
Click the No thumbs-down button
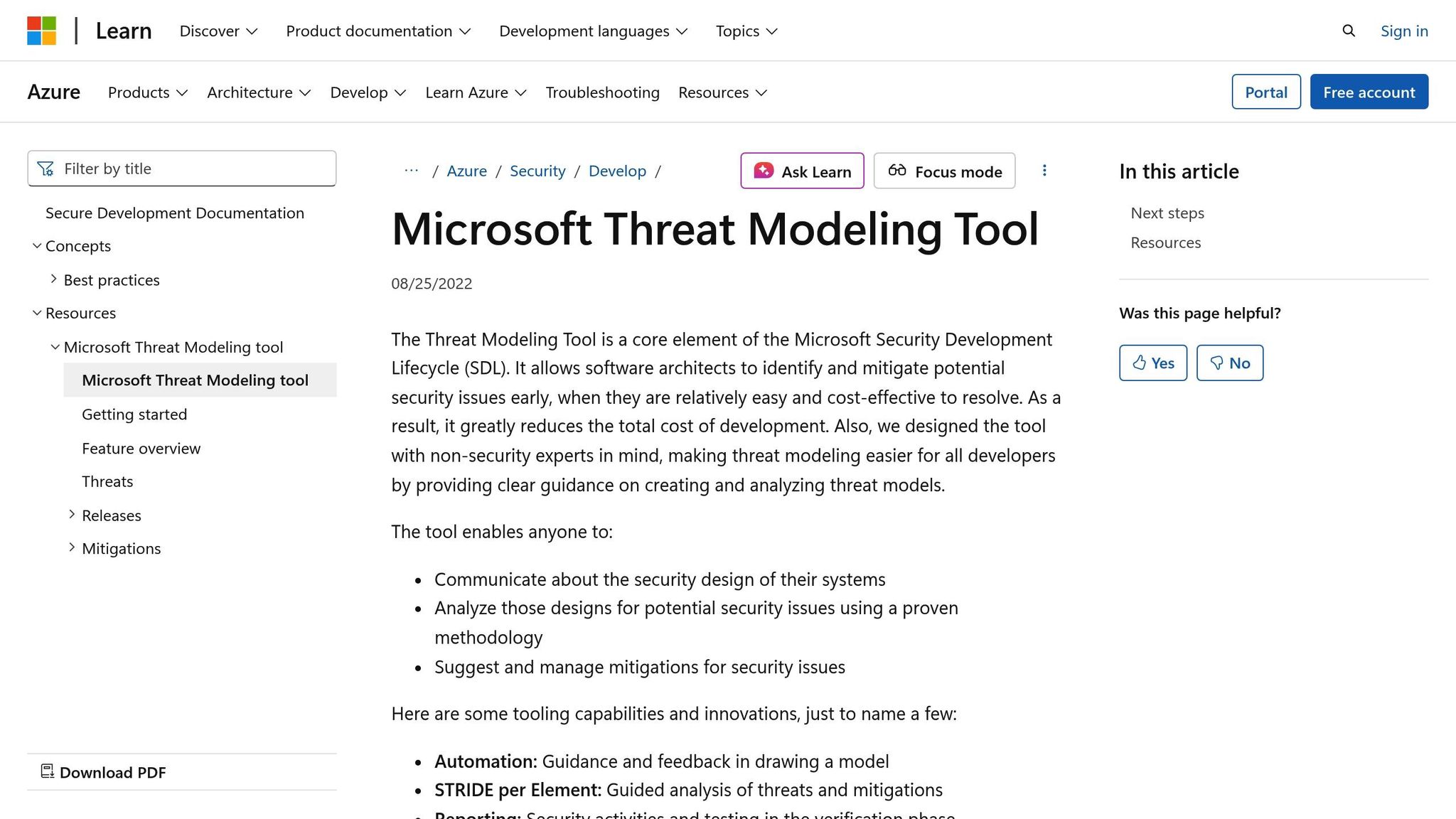point(1230,363)
